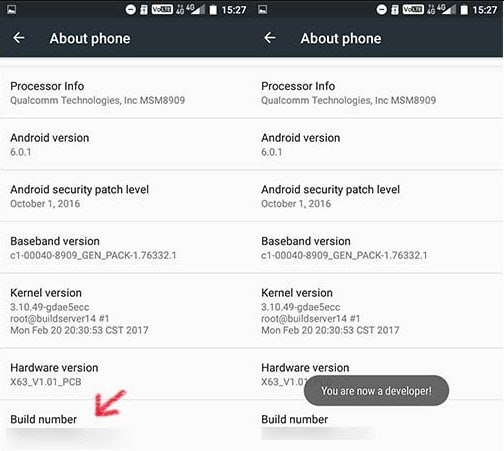Tap the back arrow in right About phone header
Image resolution: width=504 pixels, height=451 pixels.
coord(270,38)
